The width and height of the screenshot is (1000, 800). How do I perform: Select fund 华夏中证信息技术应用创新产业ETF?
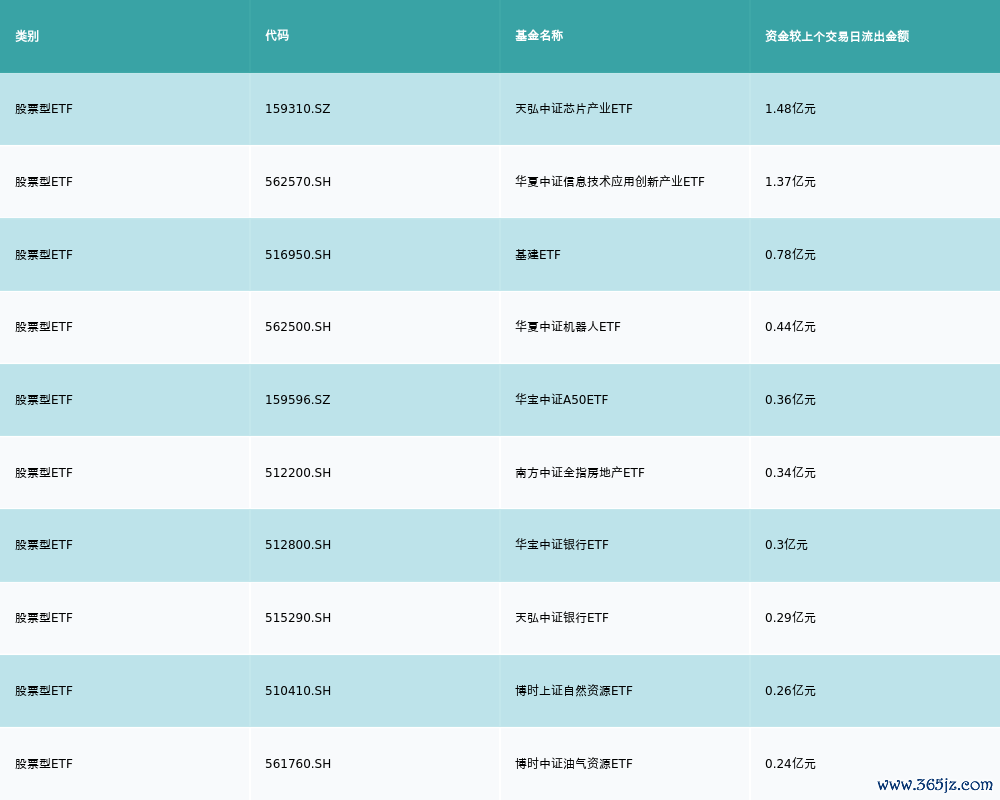click(x=610, y=182)
